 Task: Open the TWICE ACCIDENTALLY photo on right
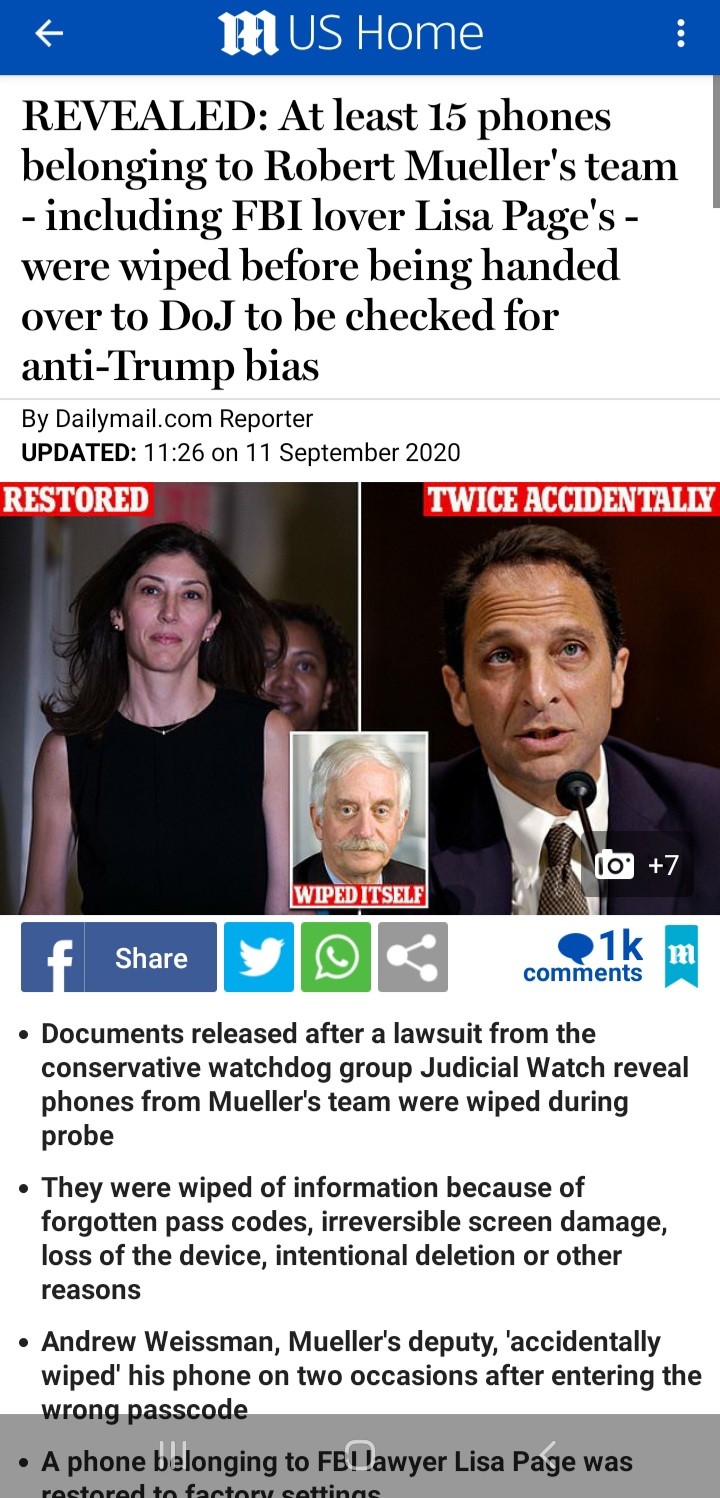pos(540,698)
